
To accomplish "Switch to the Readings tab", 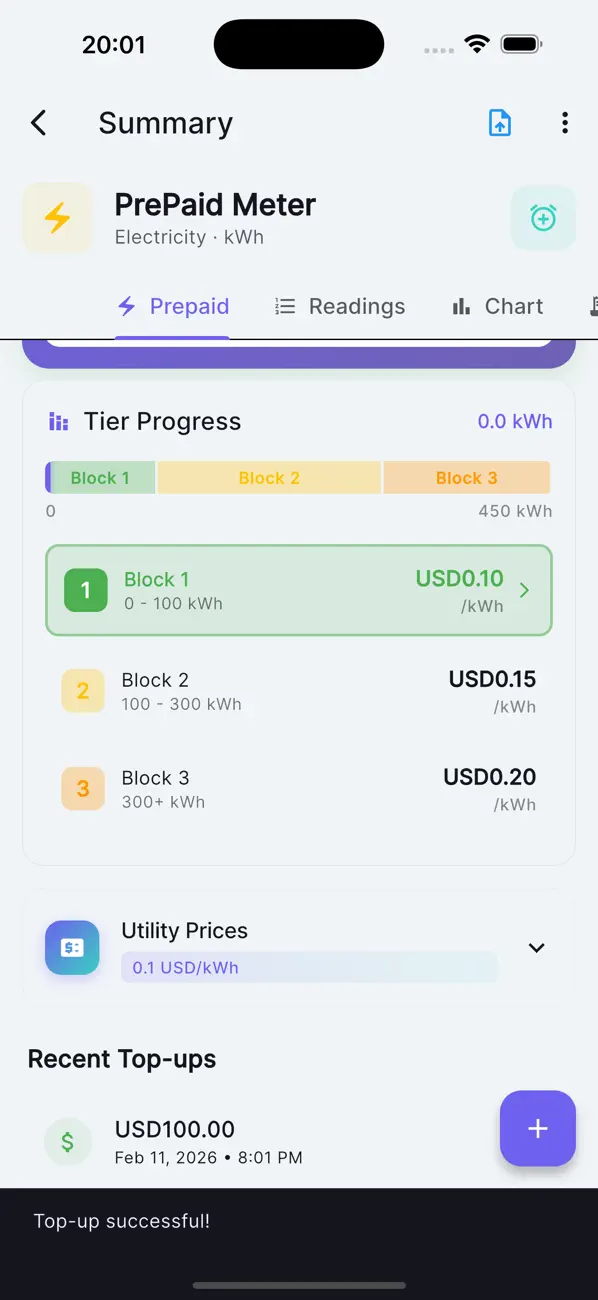I will click(340, 306).
